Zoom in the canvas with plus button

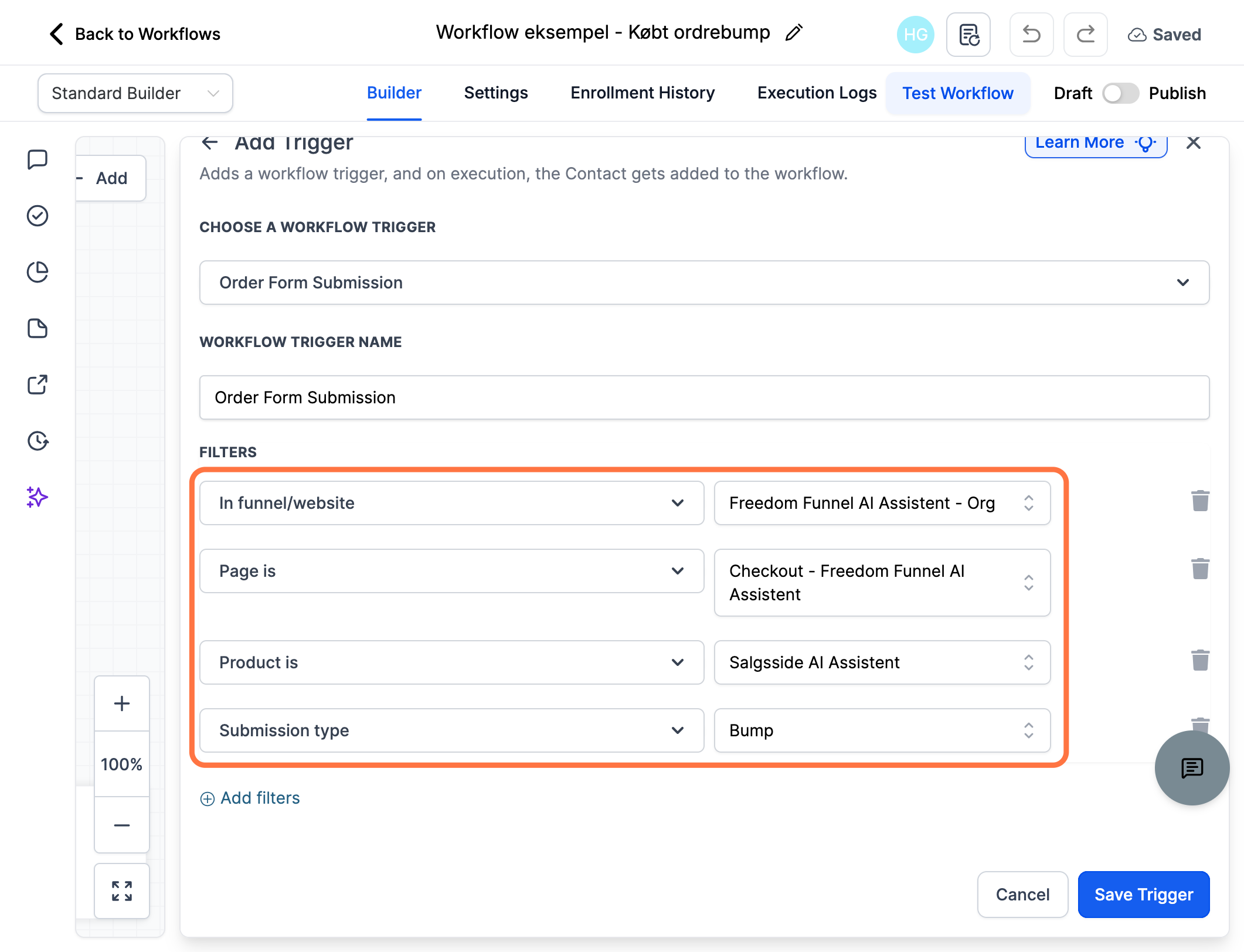122,703
